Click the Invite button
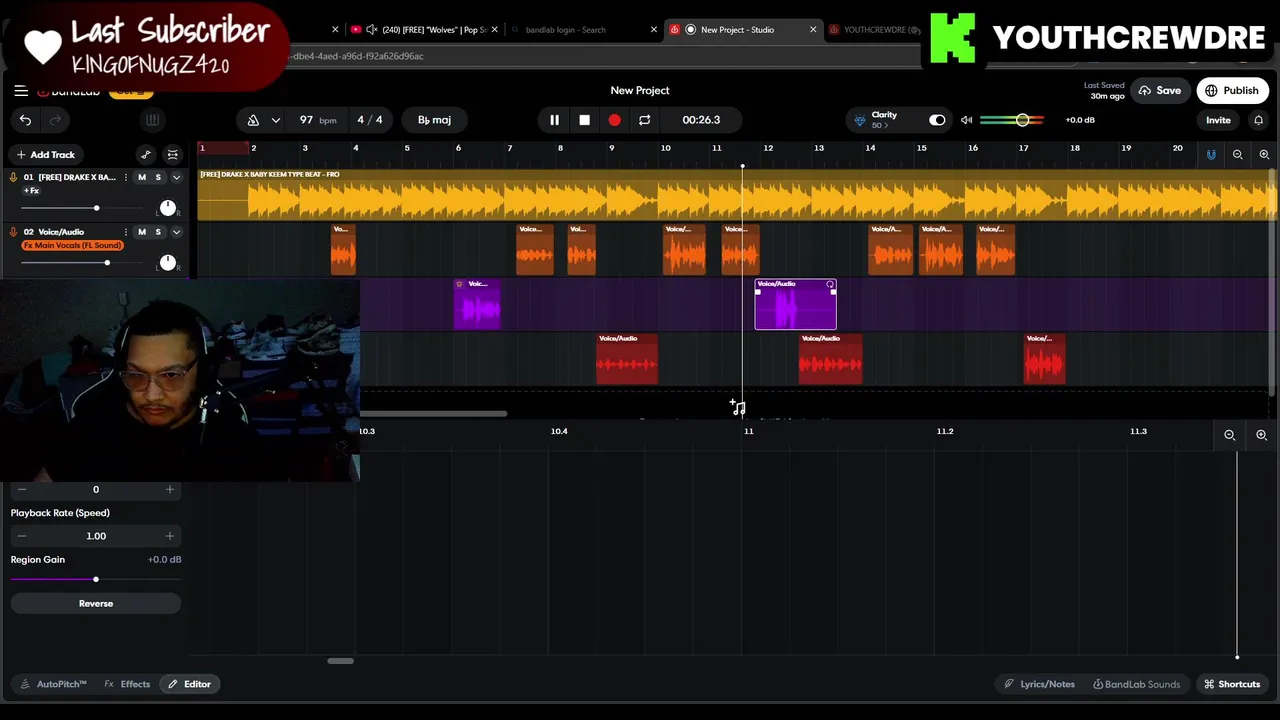This screenshot has width=1280, height=720. 1218,120
